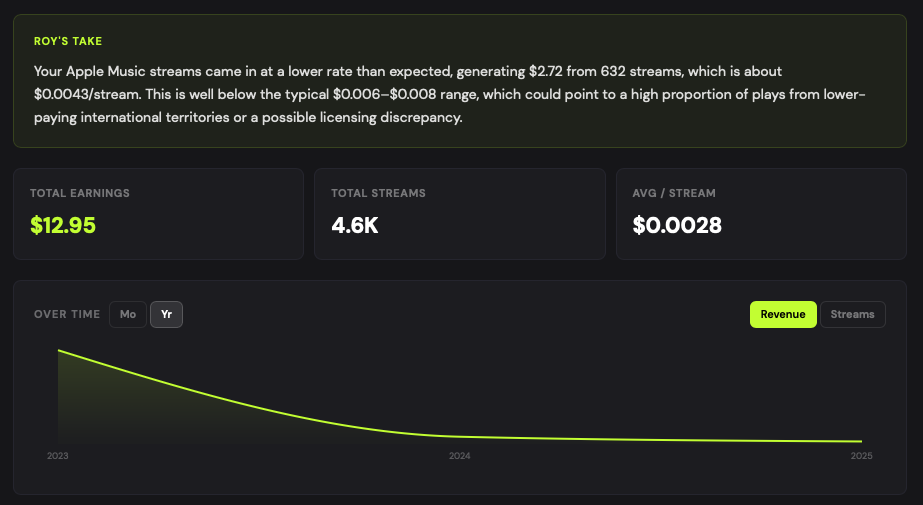
Task: Click the 2024 x-axis label
Action: (x=460, y=456)
